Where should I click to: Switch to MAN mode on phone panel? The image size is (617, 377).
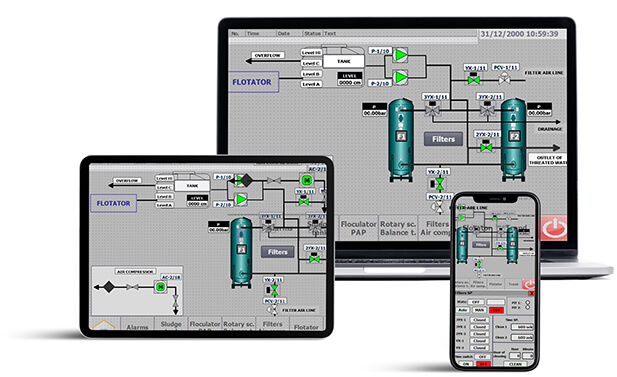479,310
